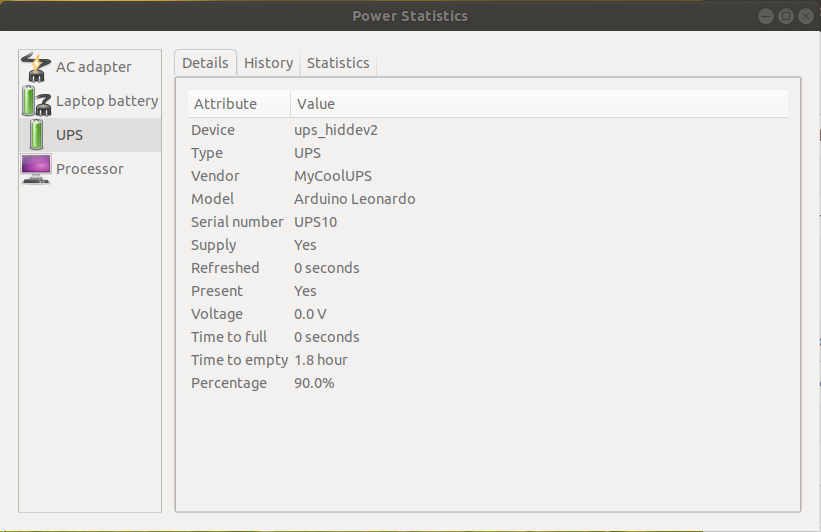Viewport: 821px width, 532px height.
Task: Select the Serial number UPS10 row
Action: [x=315, y=222]
